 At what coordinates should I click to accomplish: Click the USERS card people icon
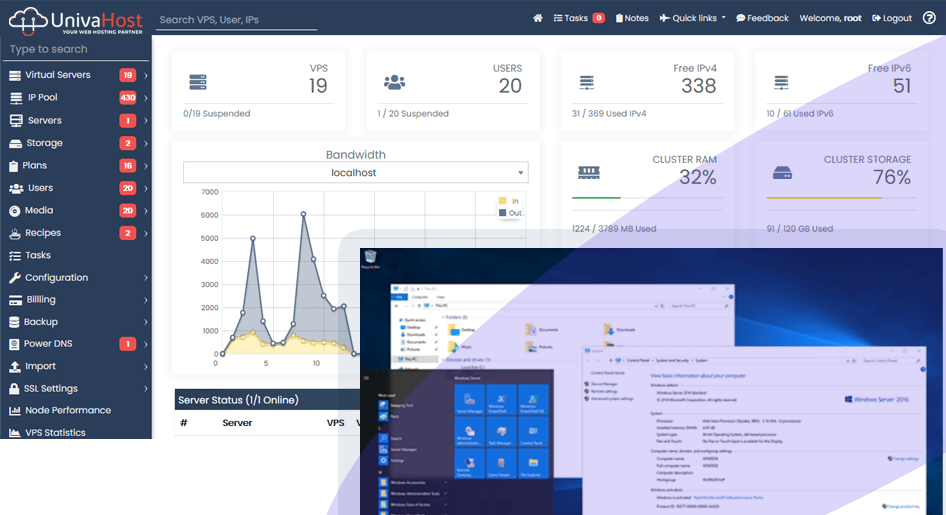[x=395, y=82]
